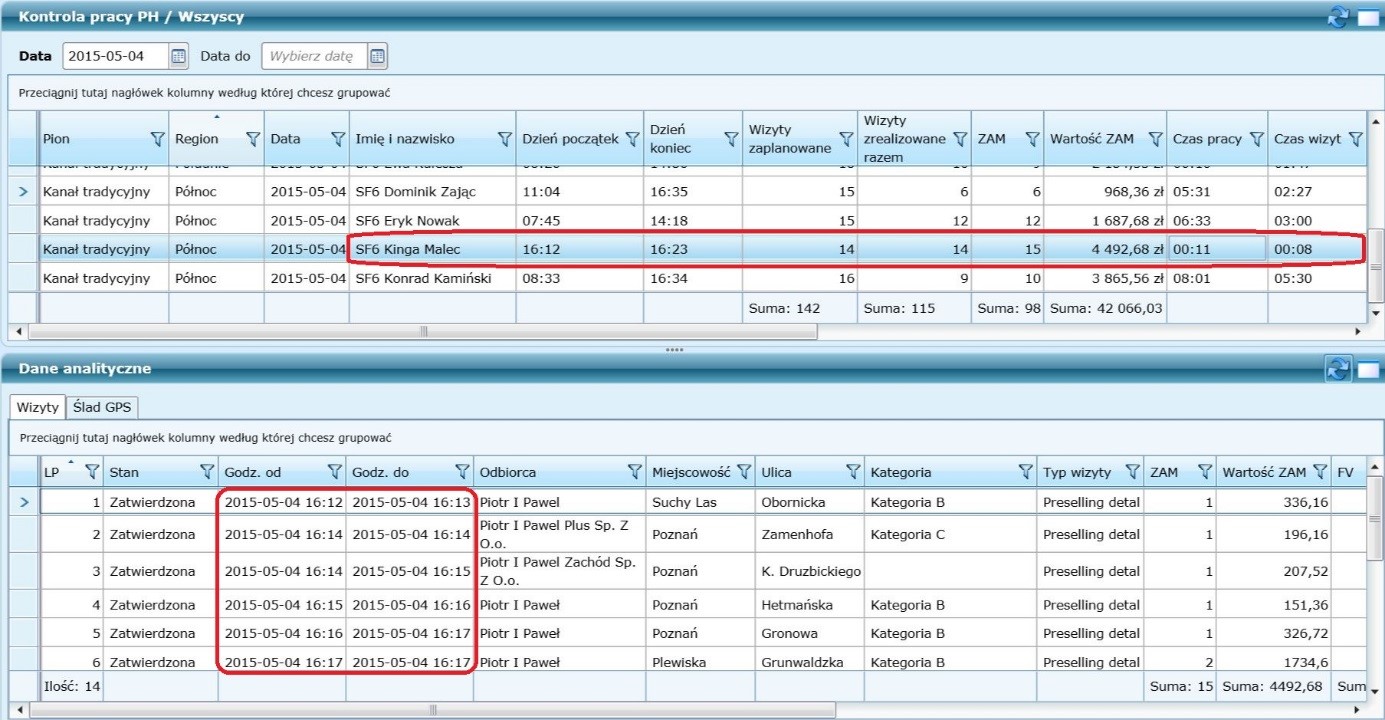The width and height of the screenshot is (1385, 720).
Task: Maximize the Dane analityczne panel
Action: pyautogui.click(x=1367, y=369)
